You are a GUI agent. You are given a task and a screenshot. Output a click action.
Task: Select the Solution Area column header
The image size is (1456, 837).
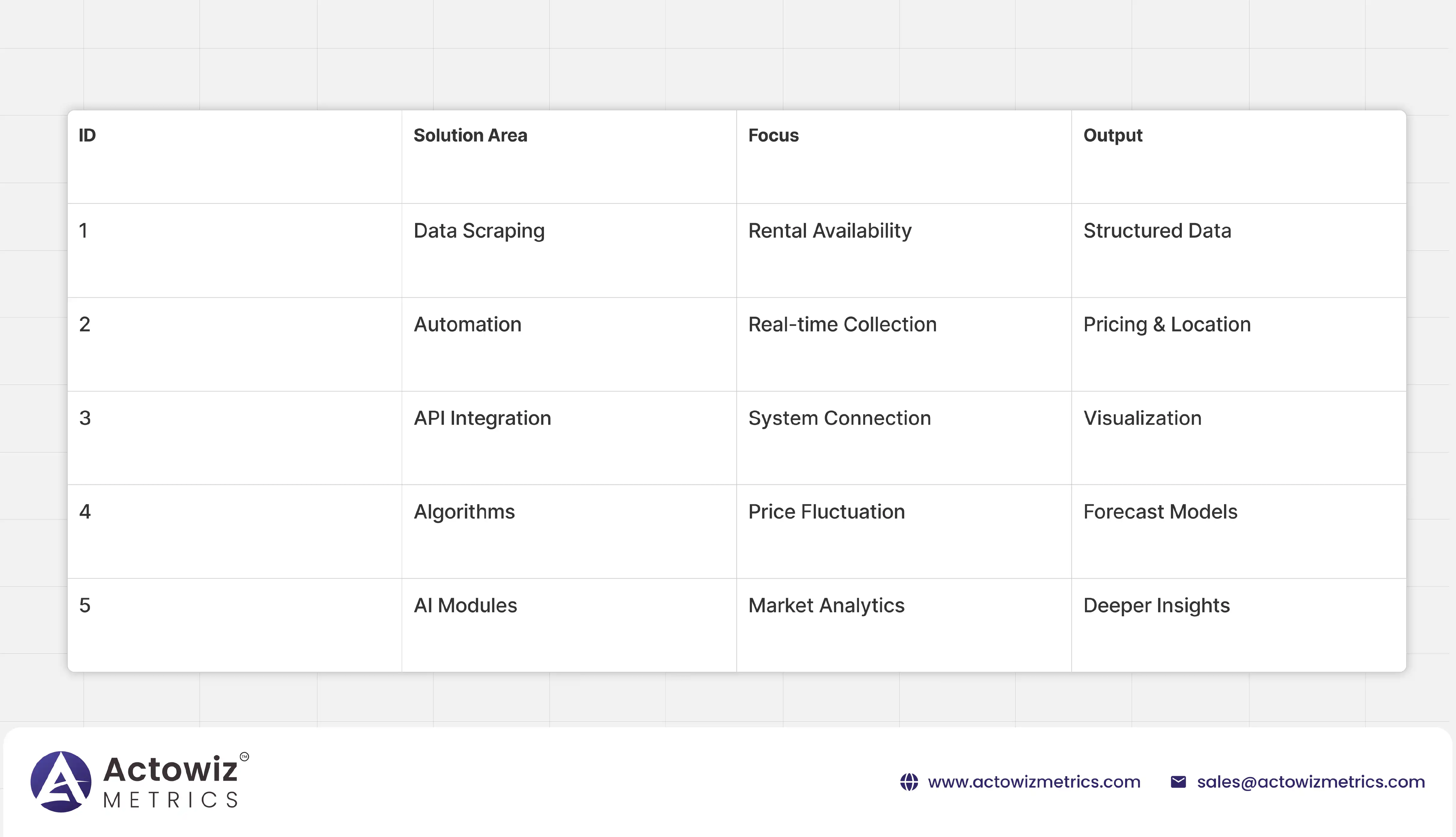pyautogui.click(x=470, y=136)
